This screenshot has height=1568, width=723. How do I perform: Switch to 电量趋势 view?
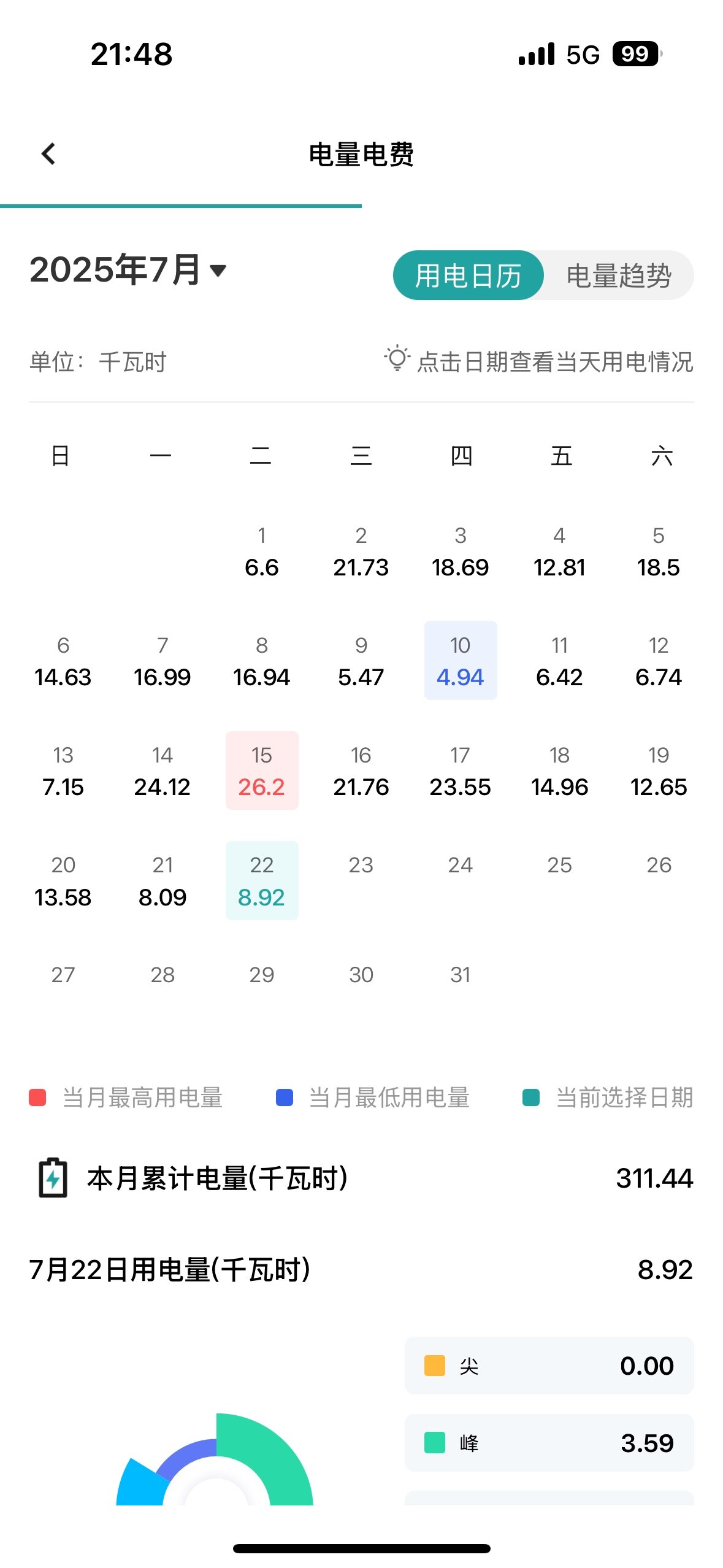(x=619, y=275)
